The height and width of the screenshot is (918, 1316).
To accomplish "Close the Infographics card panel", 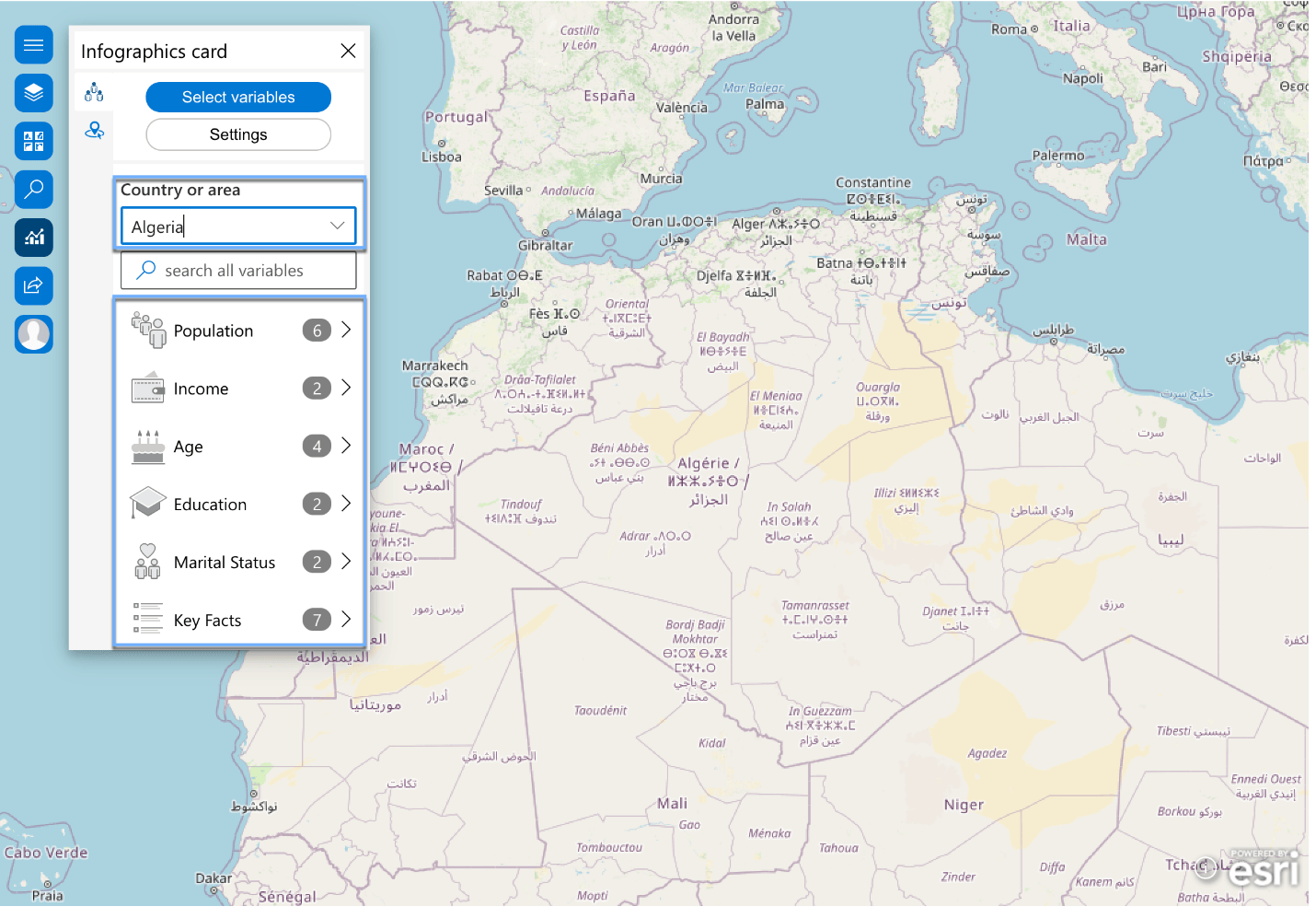I will coord(348,51).
